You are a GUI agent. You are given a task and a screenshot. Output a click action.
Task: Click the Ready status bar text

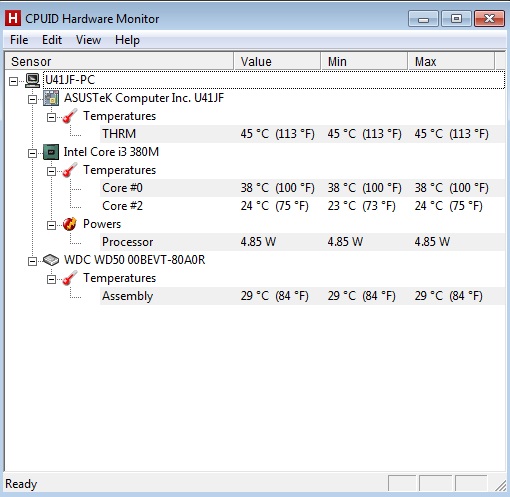21,484
